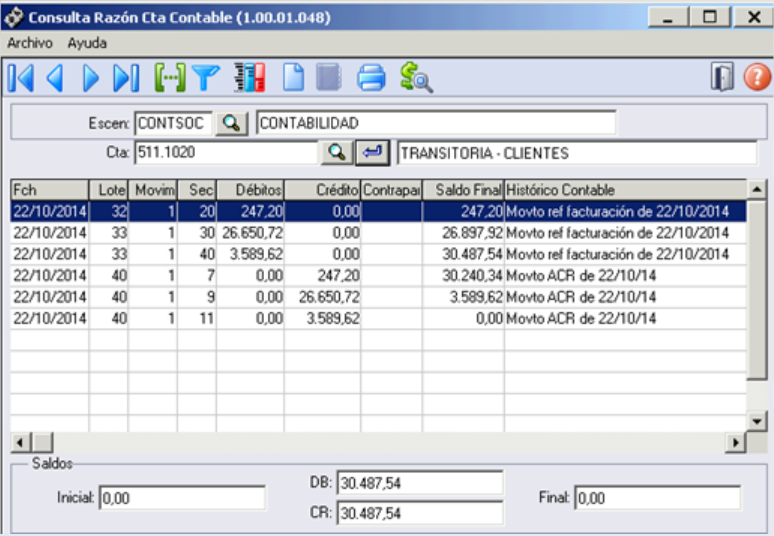
Task: Click the horizontal scrollbar thumb
Action: pyautogui.click(x=42, y=442)
